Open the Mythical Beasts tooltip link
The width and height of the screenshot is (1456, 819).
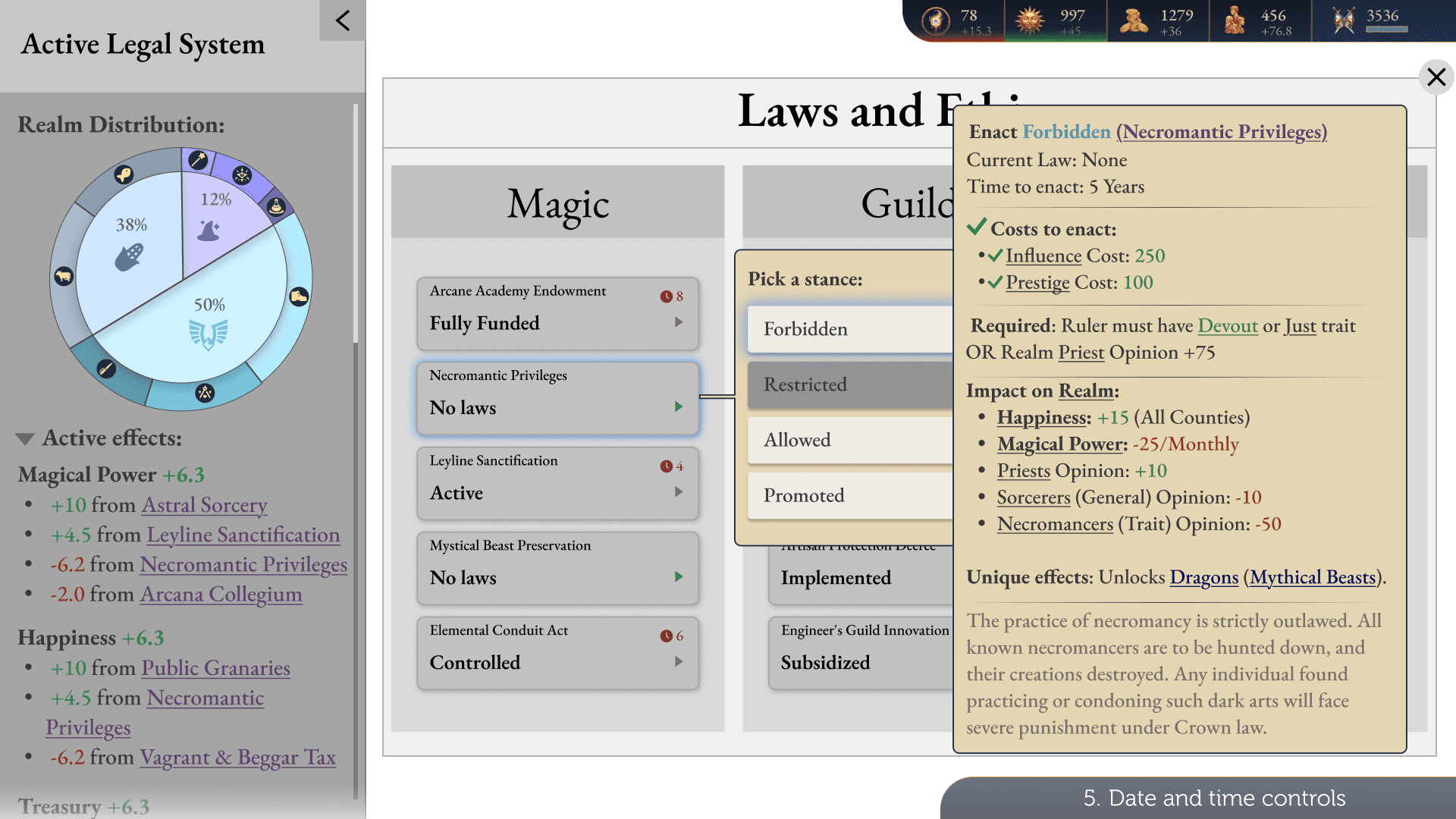click(1313, 578)
